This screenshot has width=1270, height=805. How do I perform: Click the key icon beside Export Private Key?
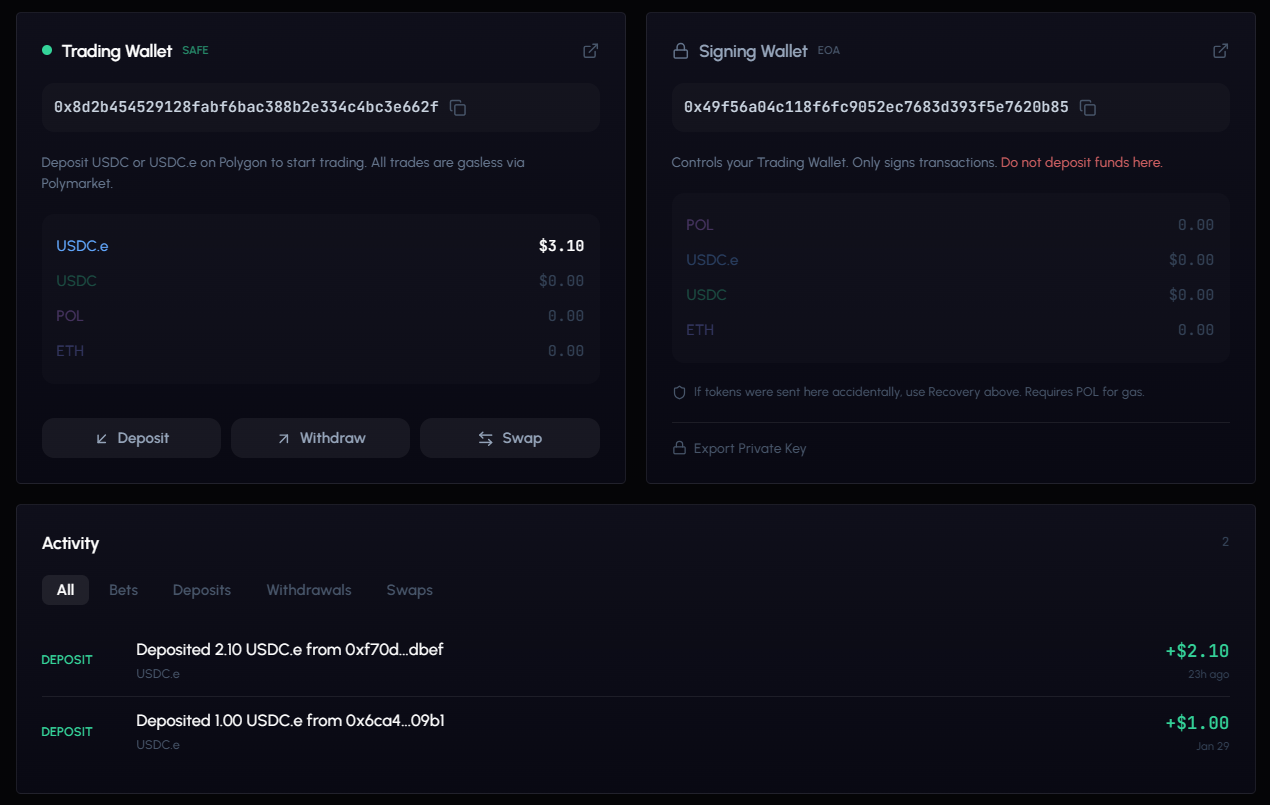(x=679, y=448)
